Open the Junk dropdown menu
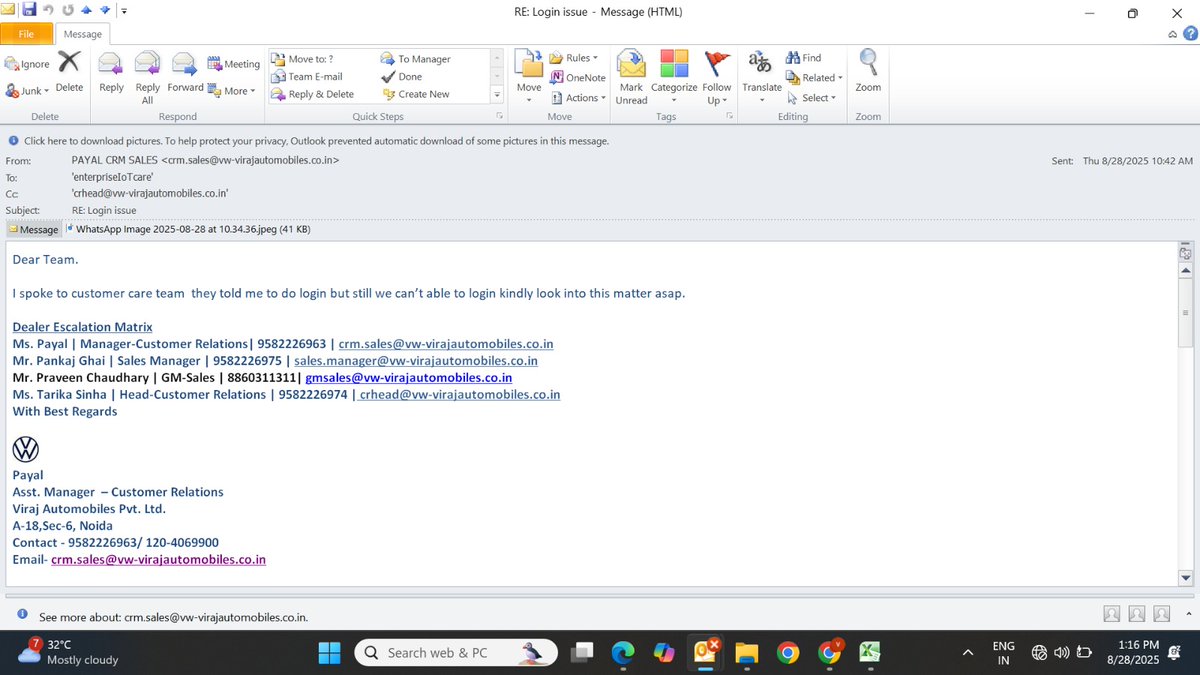 (x=27, y=90)
